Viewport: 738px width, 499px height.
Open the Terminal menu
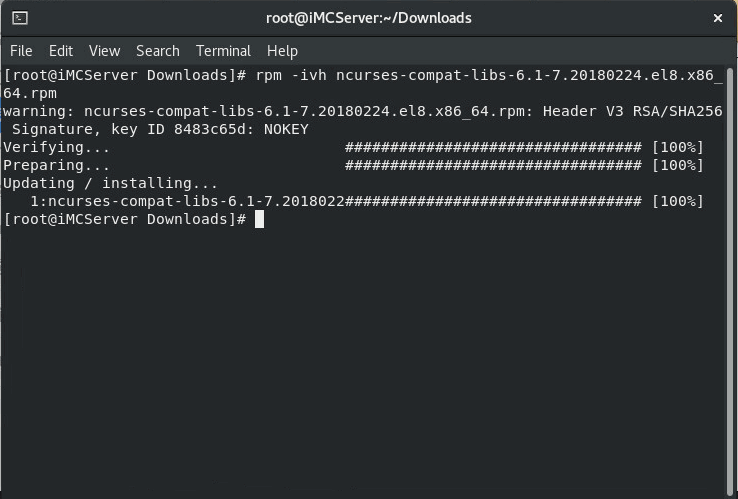223,51
